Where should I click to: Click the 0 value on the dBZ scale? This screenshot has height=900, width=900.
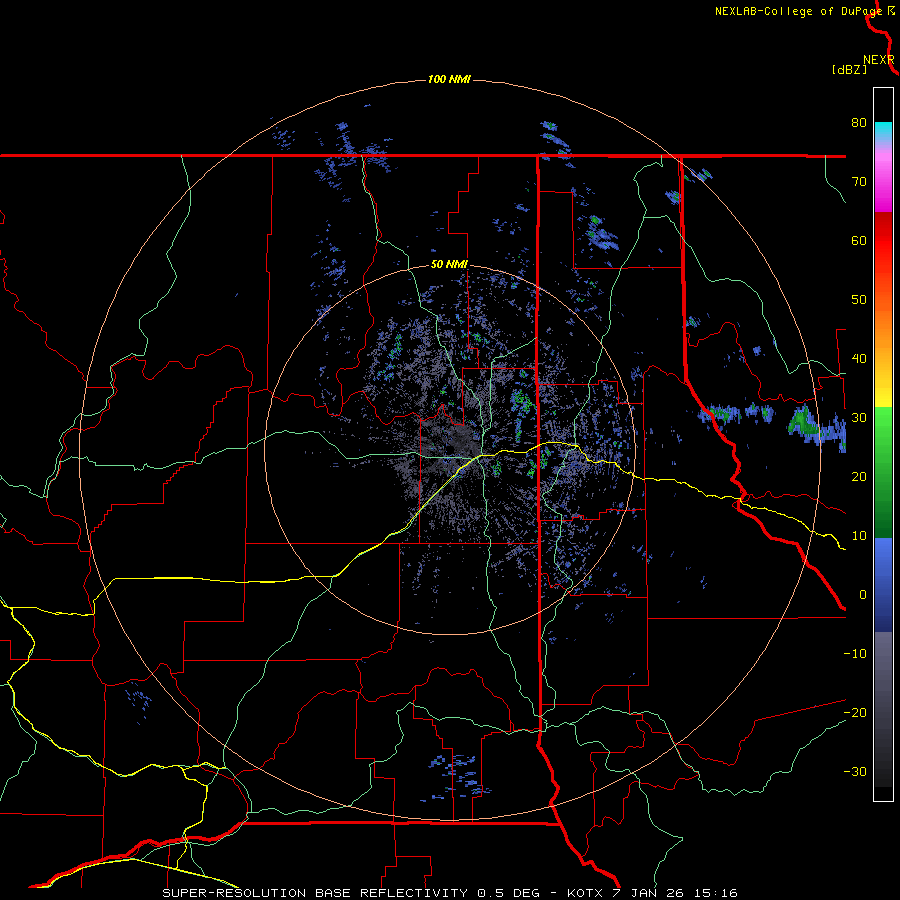click(x=863, y=595)
